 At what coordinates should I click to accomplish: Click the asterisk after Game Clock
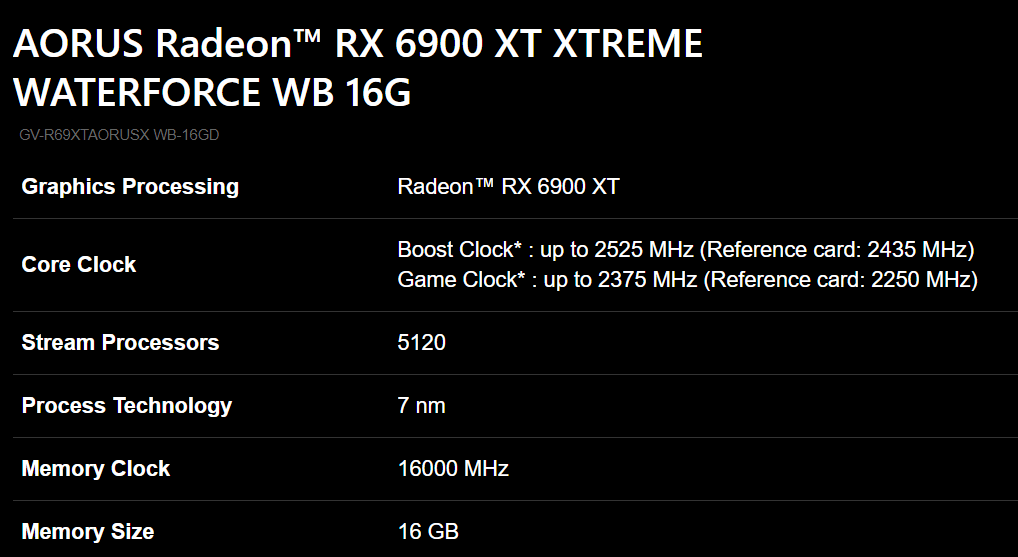520,277
